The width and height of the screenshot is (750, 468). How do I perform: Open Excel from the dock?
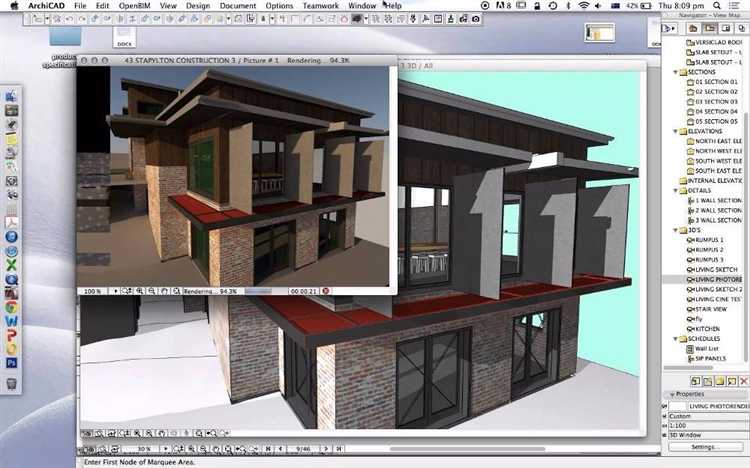click(11, 265)
